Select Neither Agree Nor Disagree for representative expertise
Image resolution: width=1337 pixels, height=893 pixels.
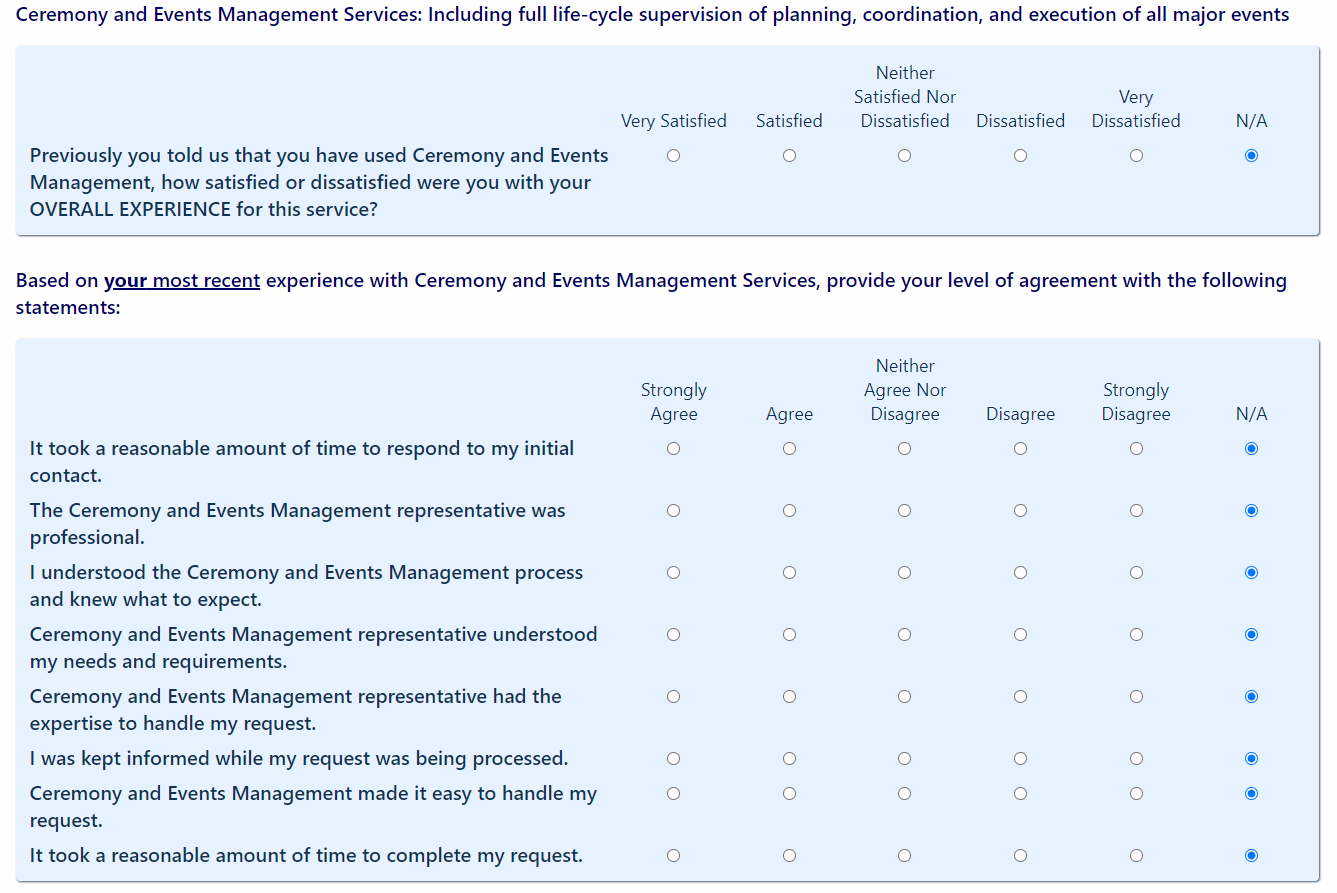[x=904, y=697]
